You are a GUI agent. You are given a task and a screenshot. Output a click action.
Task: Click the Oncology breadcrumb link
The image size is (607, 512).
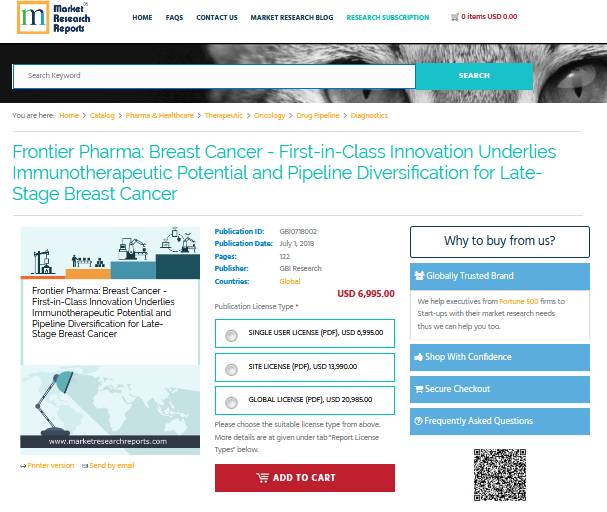269,116
